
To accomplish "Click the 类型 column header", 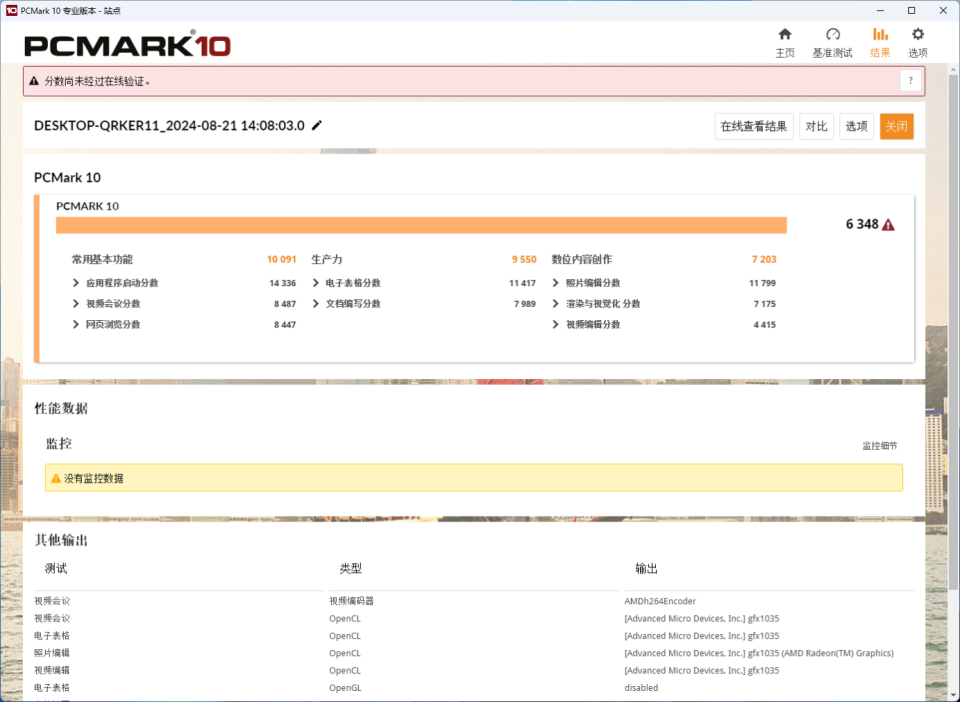I will 351,569.
